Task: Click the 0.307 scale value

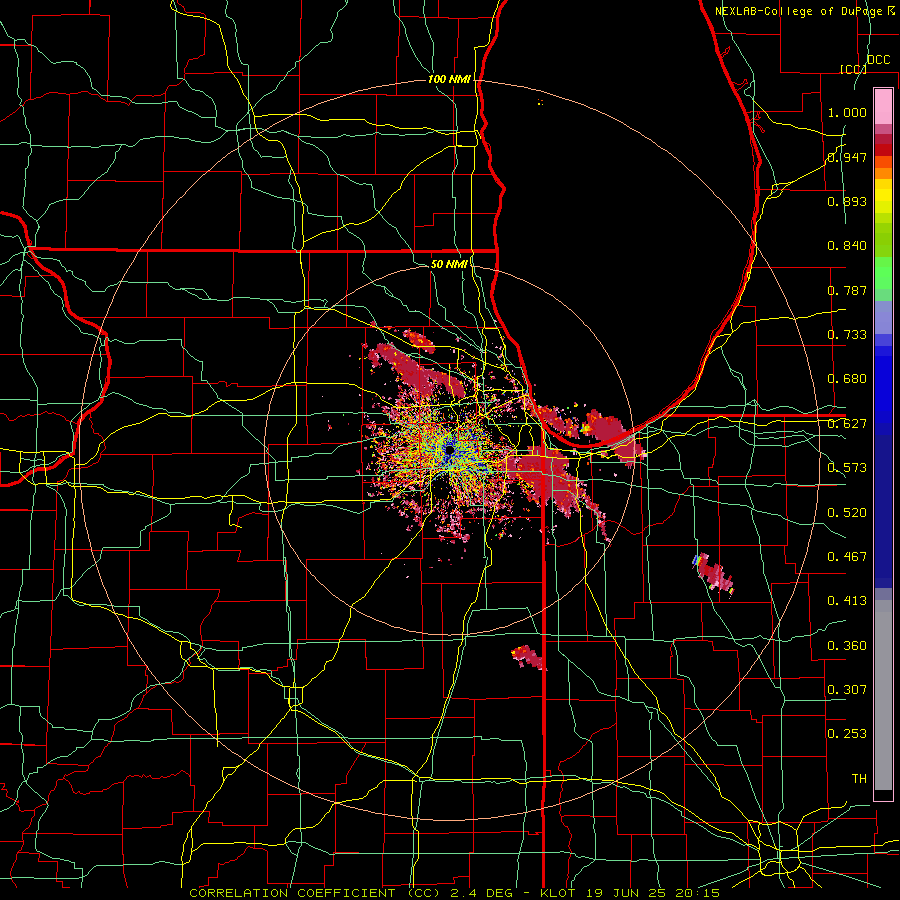Action: tap(847, 689)
